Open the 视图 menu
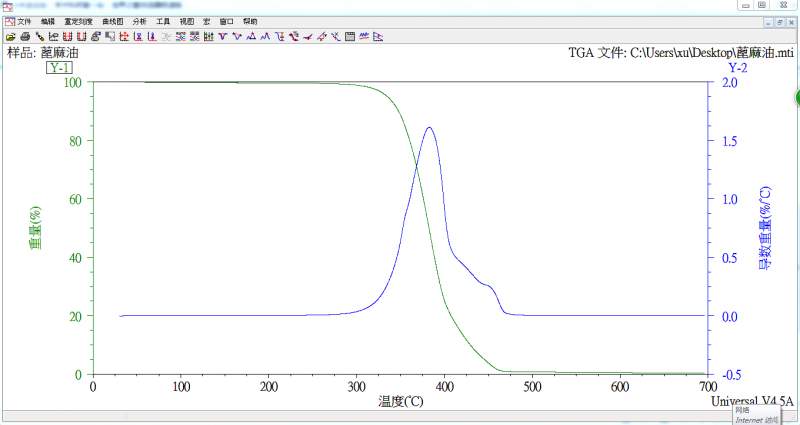 click(x=187, y=21)
